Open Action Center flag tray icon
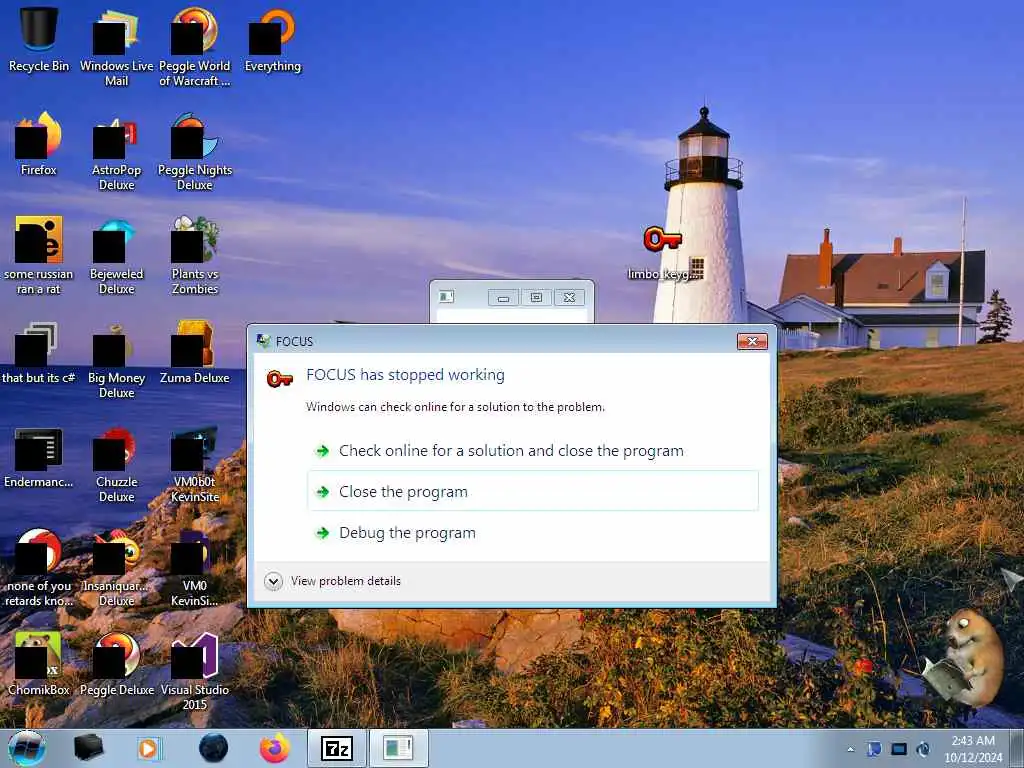Image resolution: width=1024 pixels, height=768 pixels. pos(874,749)
